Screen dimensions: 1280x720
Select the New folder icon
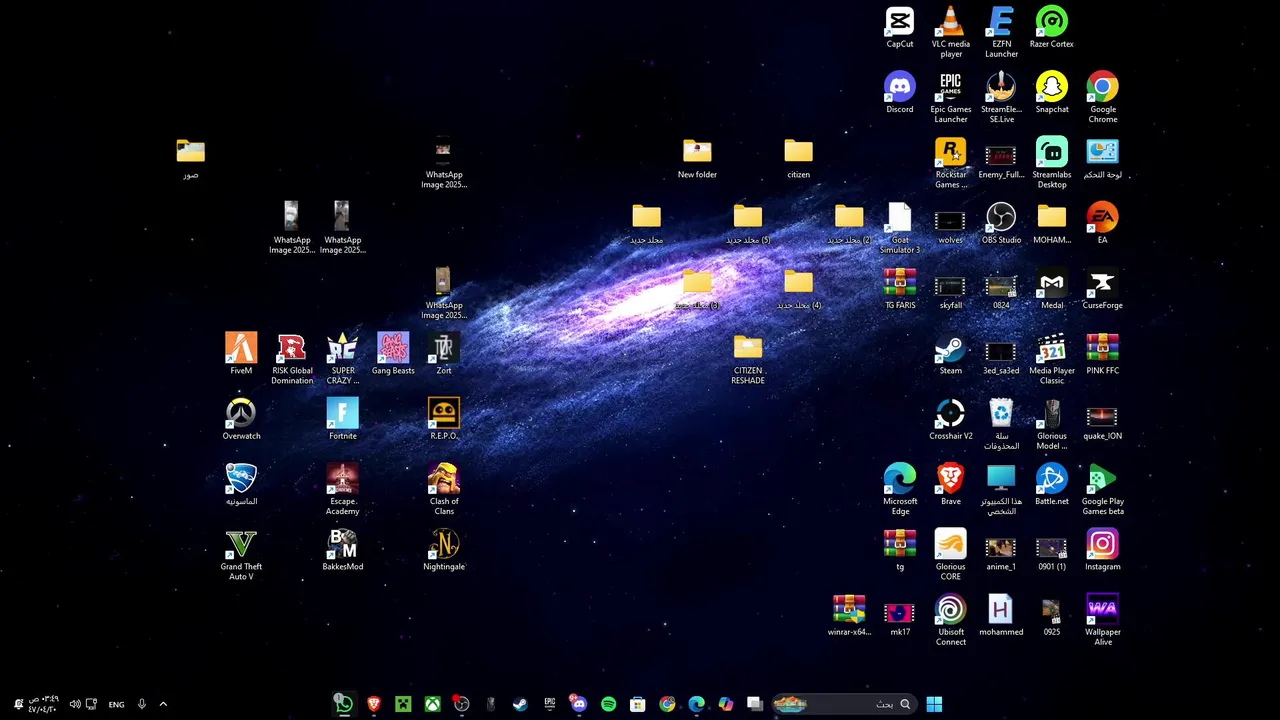[x=697, y=158]
